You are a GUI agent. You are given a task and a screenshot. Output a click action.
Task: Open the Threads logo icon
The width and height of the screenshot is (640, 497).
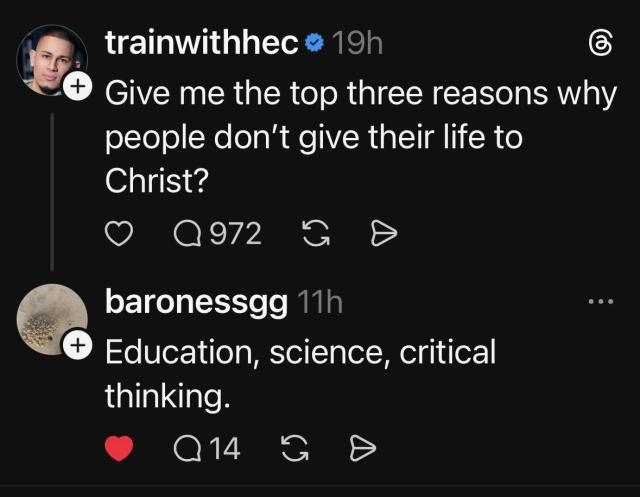(600, 44)
